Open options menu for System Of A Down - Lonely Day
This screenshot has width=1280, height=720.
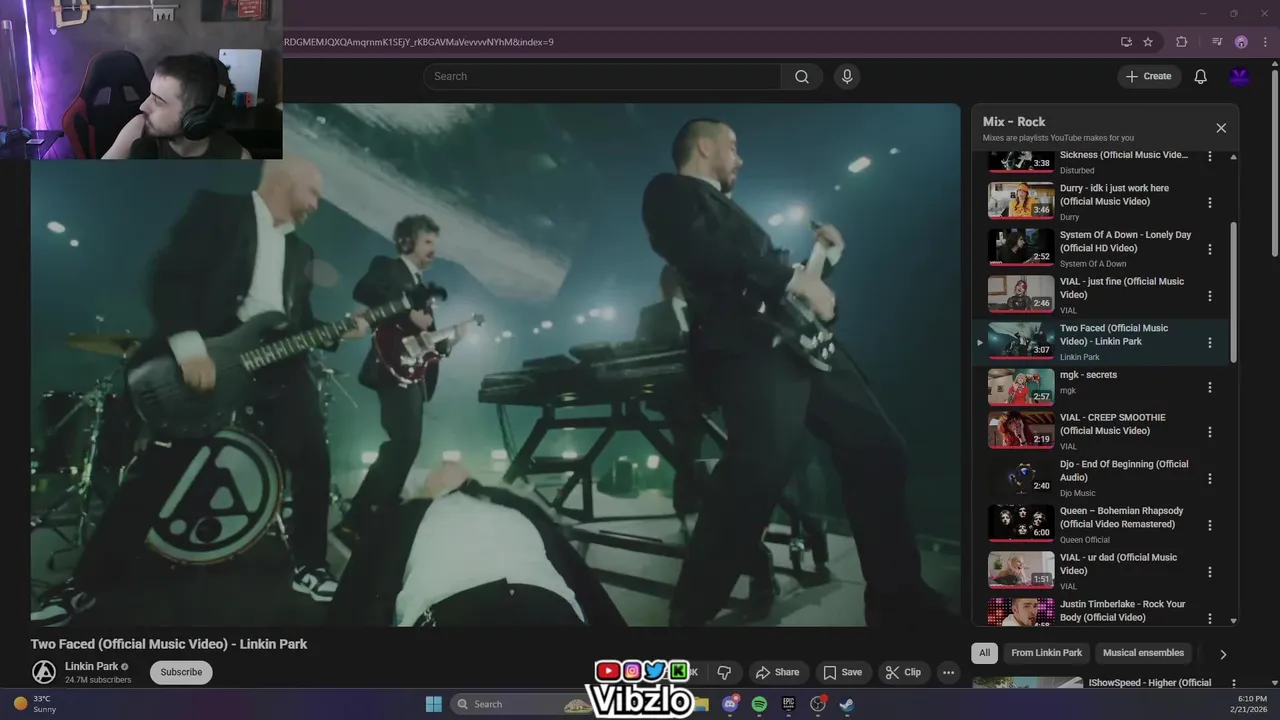click(1209, 249)
